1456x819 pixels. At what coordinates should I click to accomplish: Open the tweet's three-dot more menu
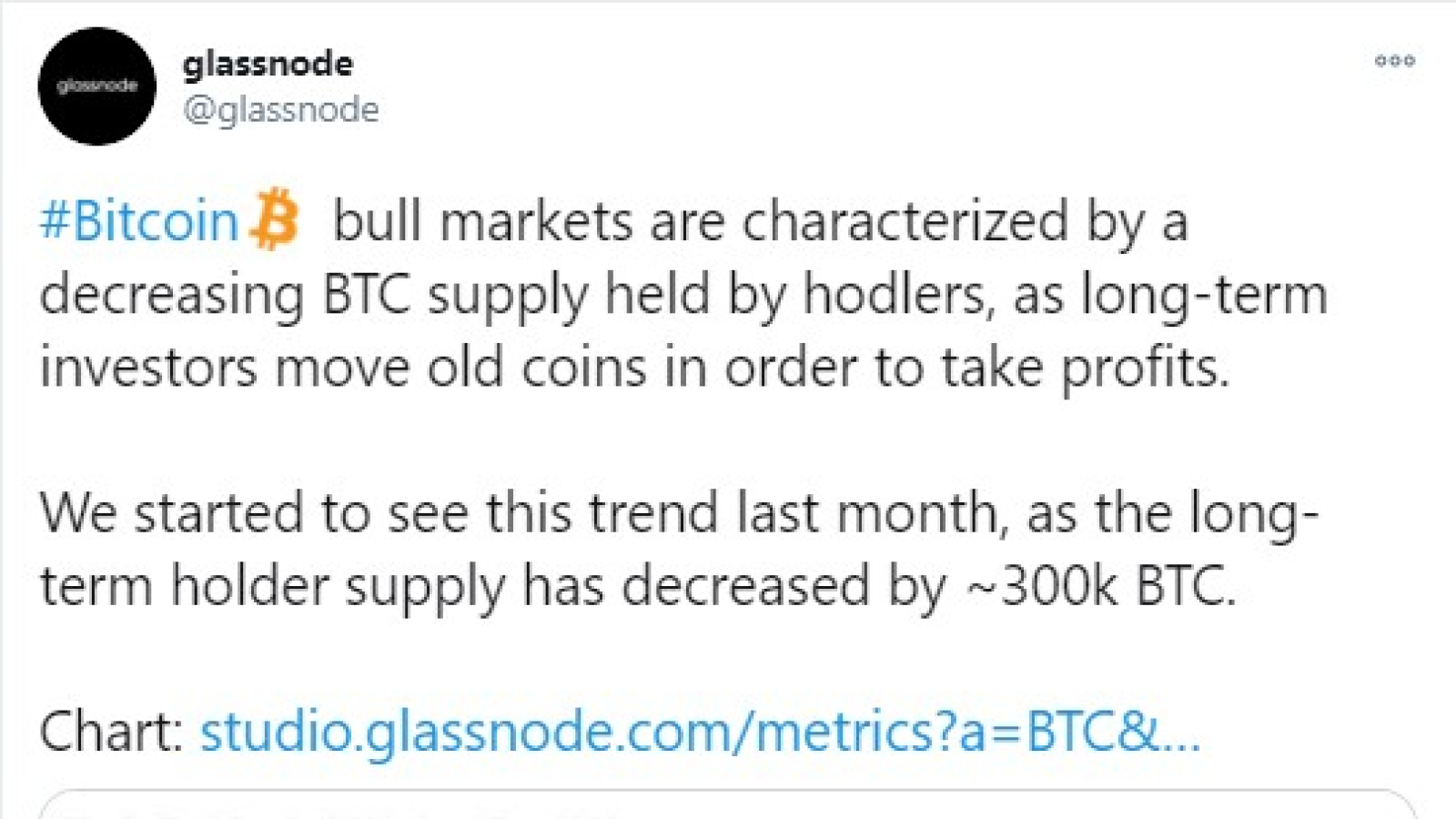(x=1394, y=61)
